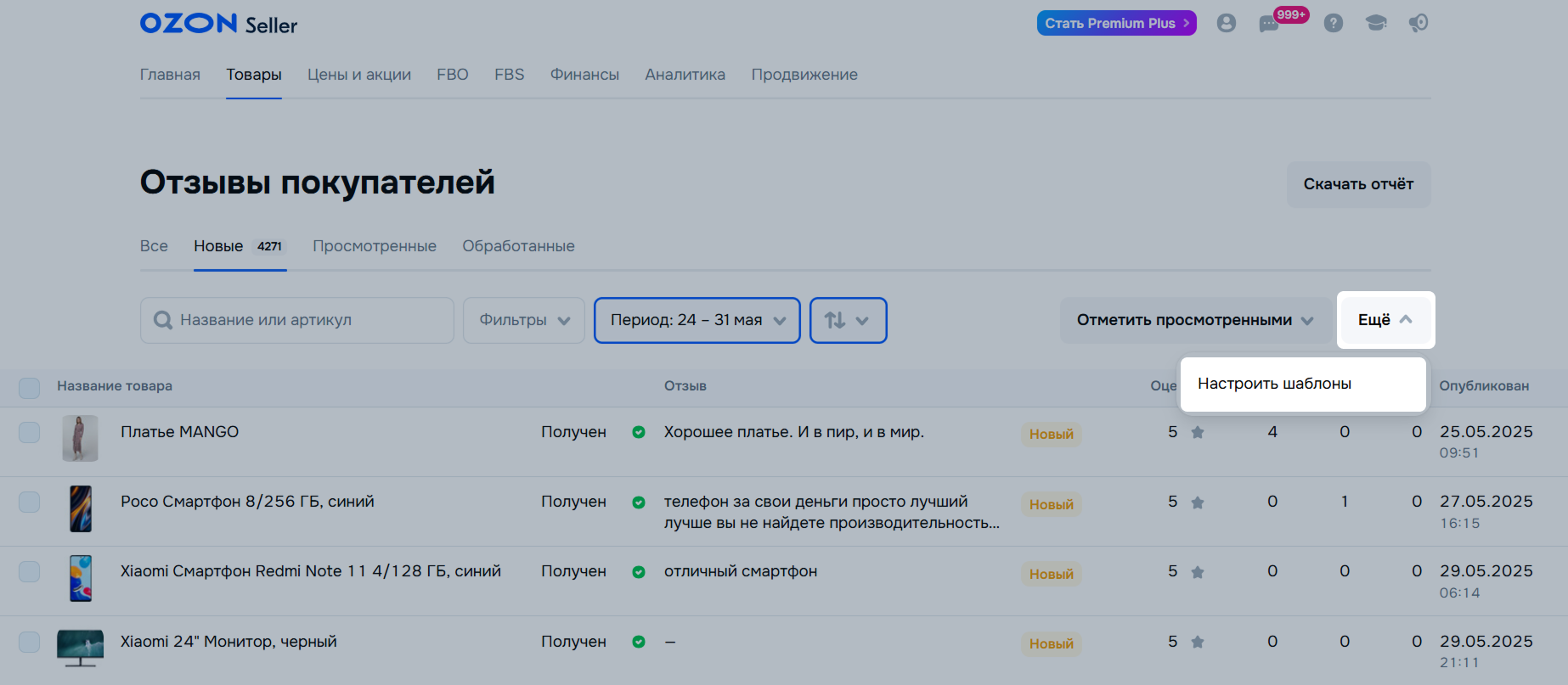Check the box for Poco Смартфон 8/256 ГБ

pos(30,502)
